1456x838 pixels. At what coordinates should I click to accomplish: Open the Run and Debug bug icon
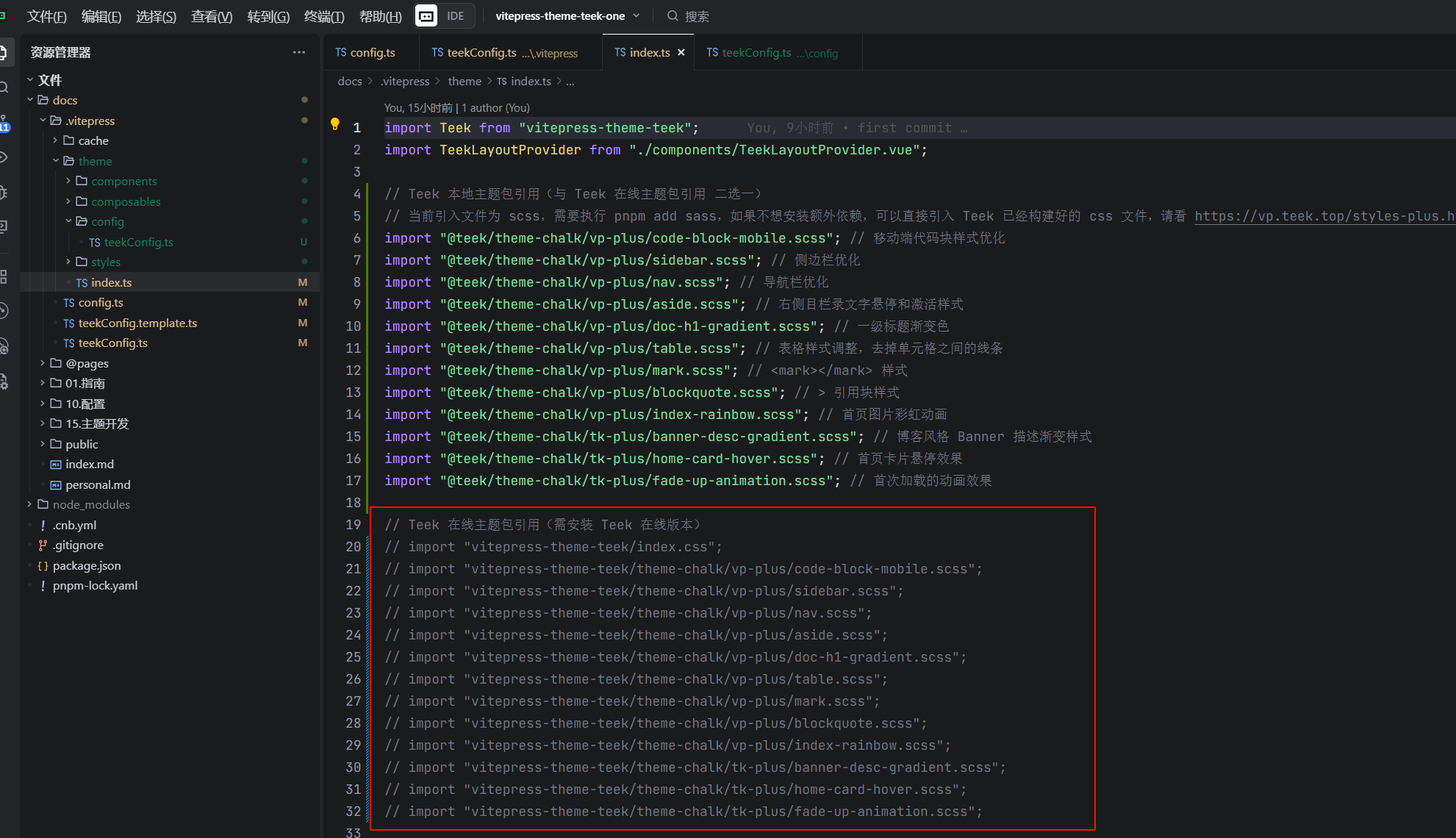click(4, 193)
